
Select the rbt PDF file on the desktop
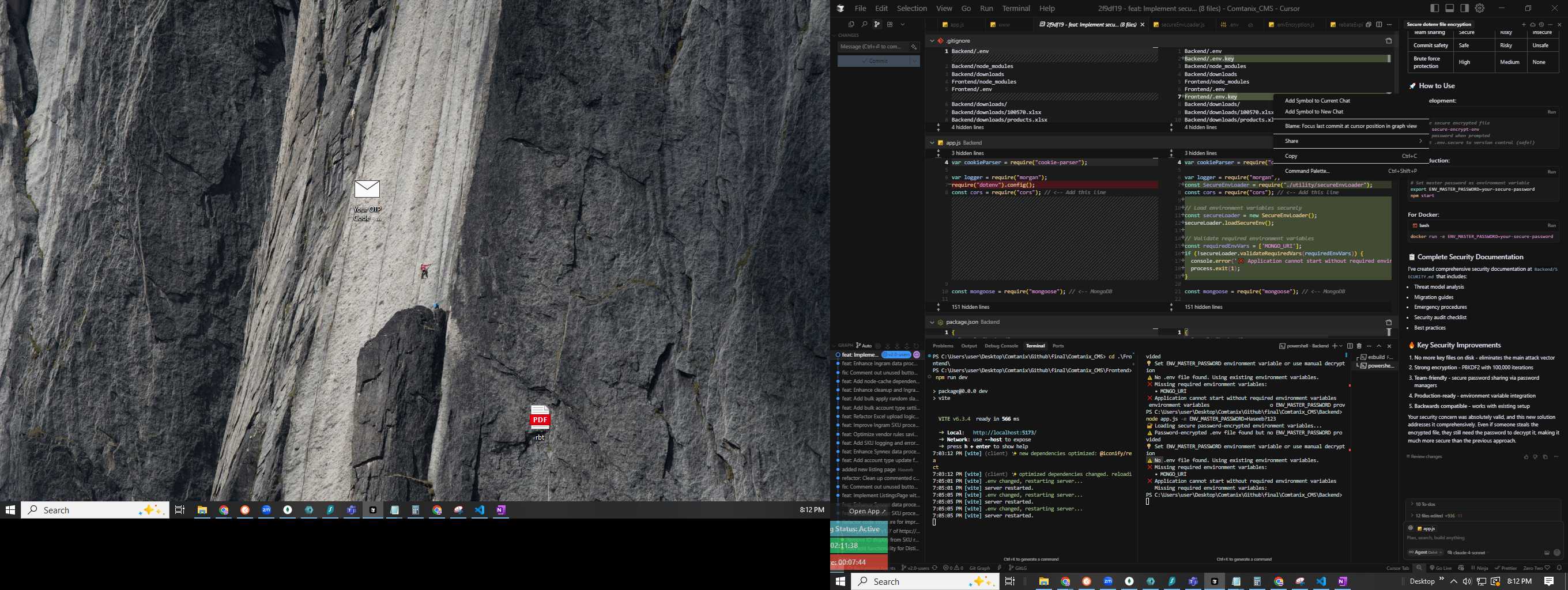coord(540,423)
